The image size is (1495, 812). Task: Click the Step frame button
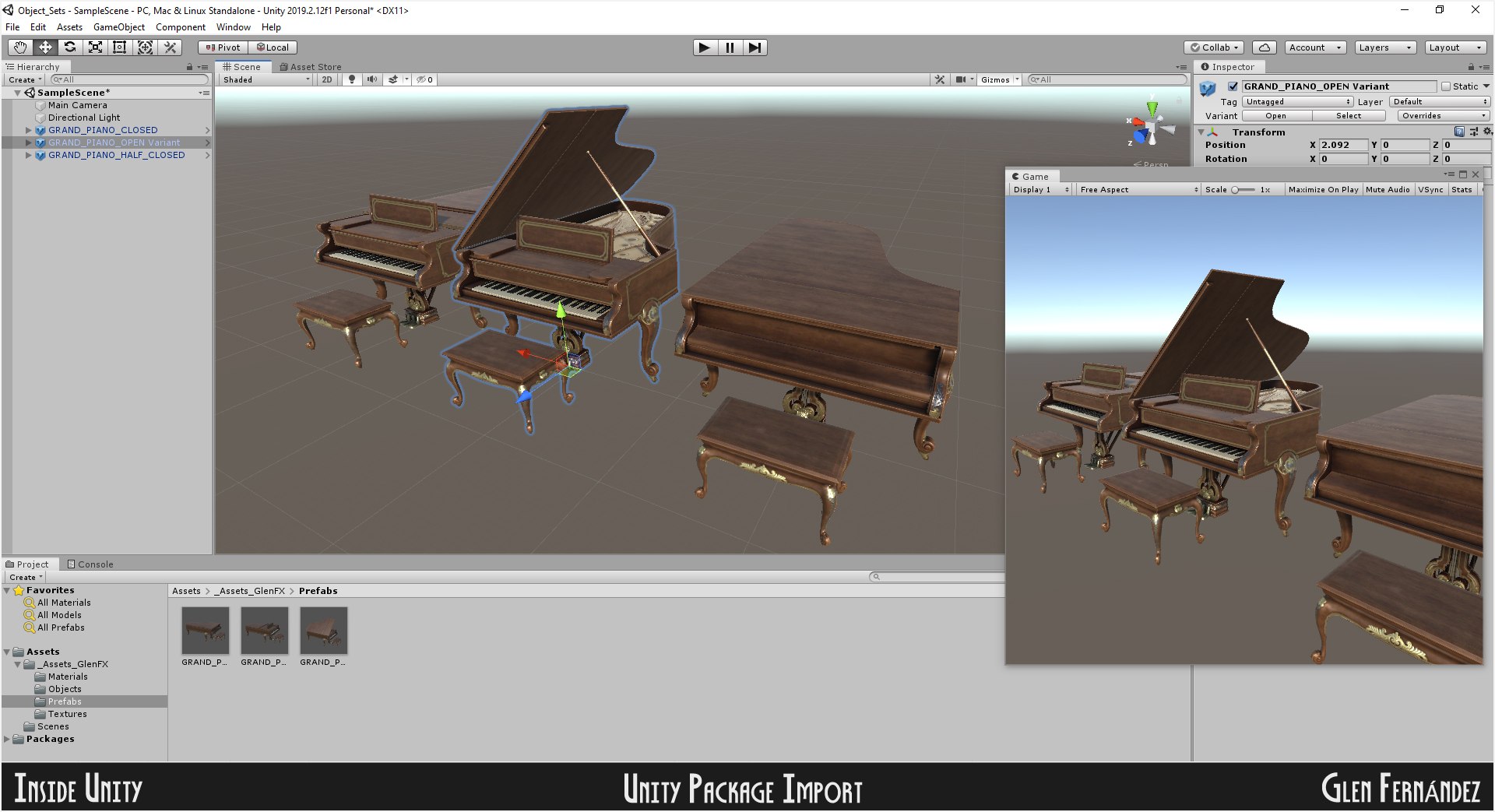point(755,47)
